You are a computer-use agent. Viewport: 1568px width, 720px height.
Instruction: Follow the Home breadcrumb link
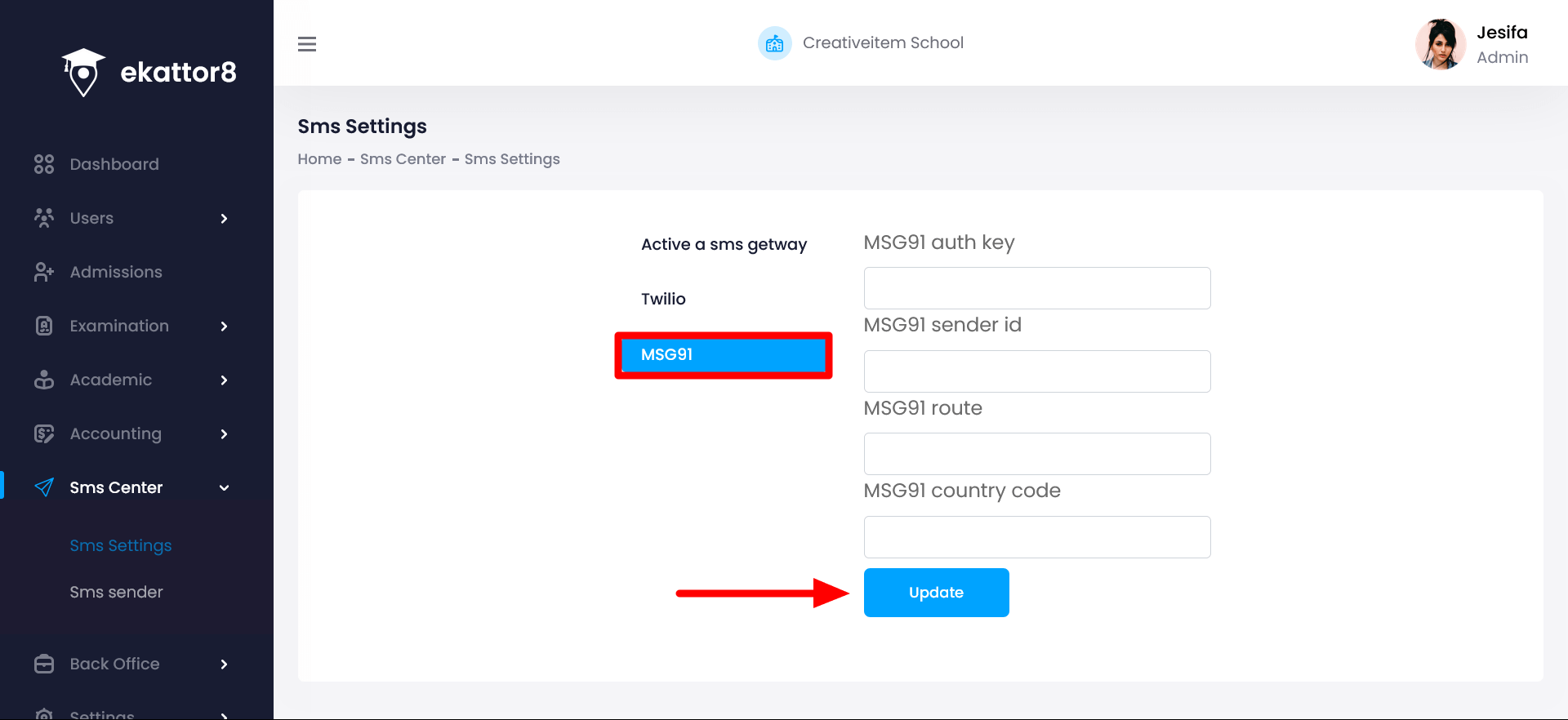[319, 159]
